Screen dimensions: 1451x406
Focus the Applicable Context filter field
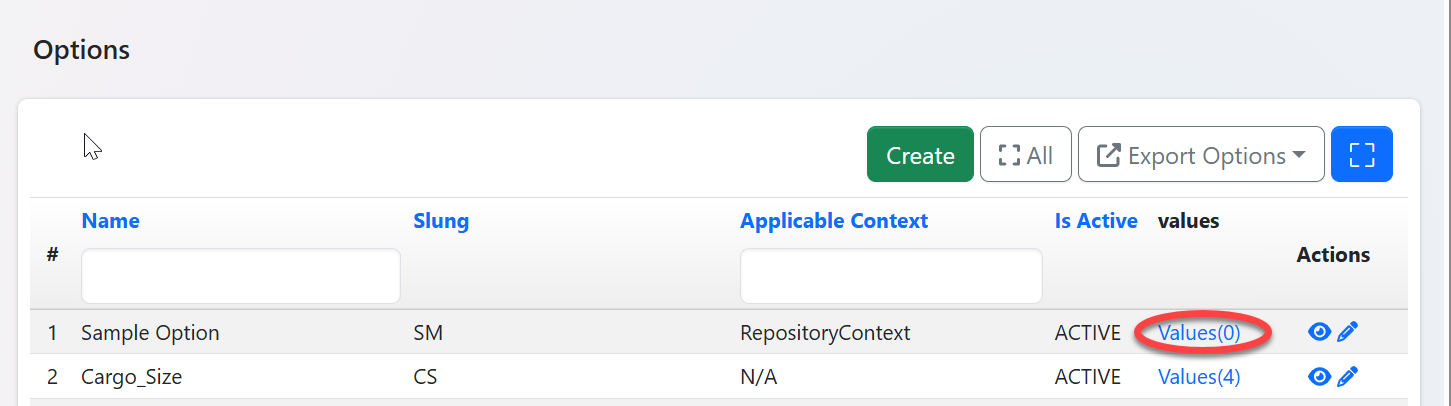[x=890, y=276]
